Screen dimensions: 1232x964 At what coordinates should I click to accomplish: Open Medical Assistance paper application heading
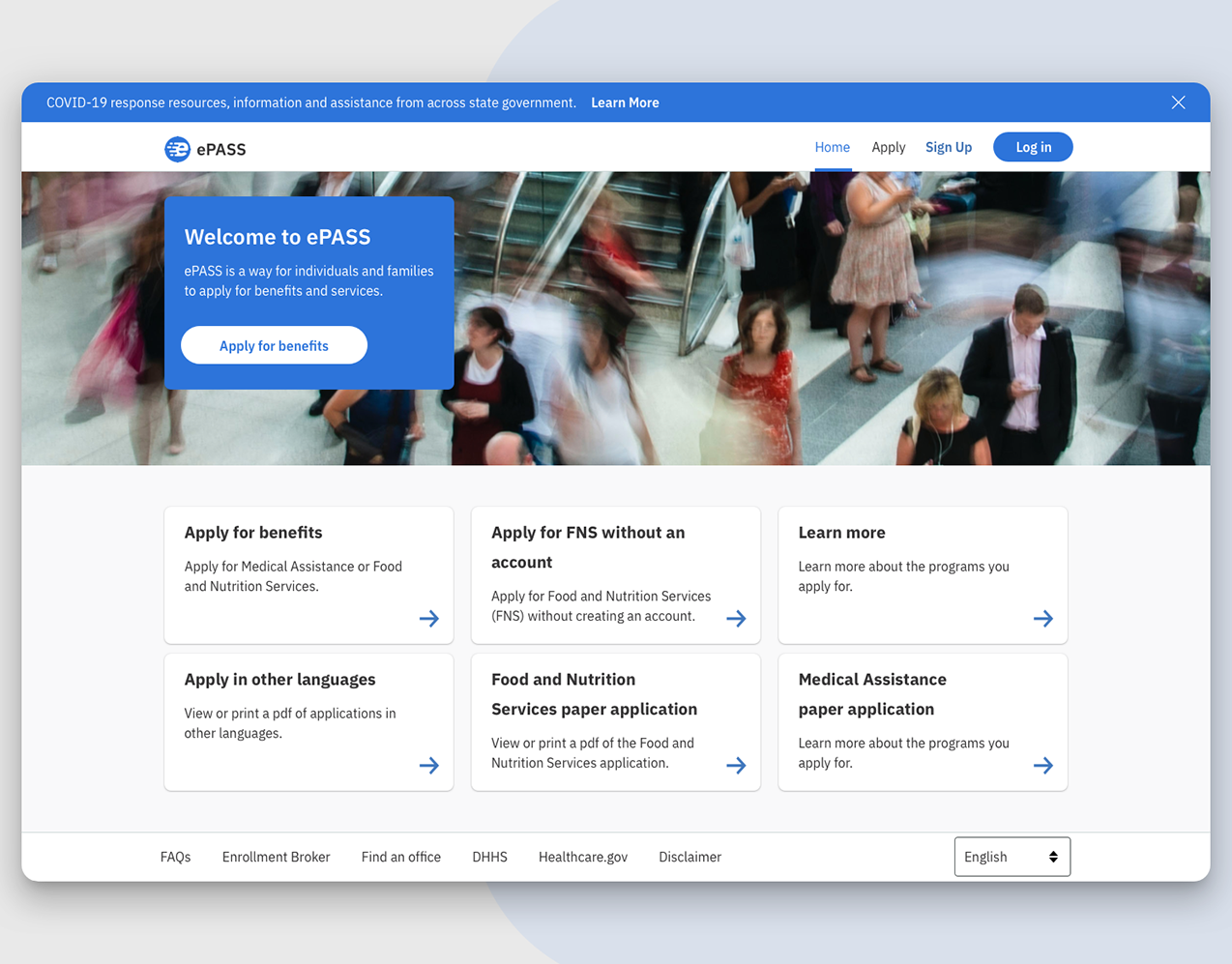[x=872, y=694]
